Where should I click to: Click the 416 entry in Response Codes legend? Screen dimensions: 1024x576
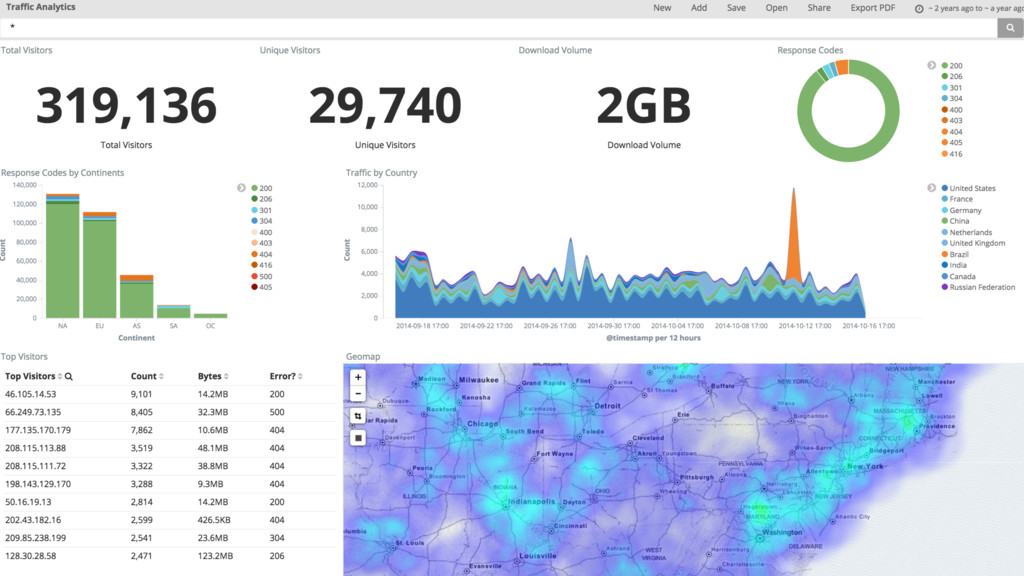952,153
